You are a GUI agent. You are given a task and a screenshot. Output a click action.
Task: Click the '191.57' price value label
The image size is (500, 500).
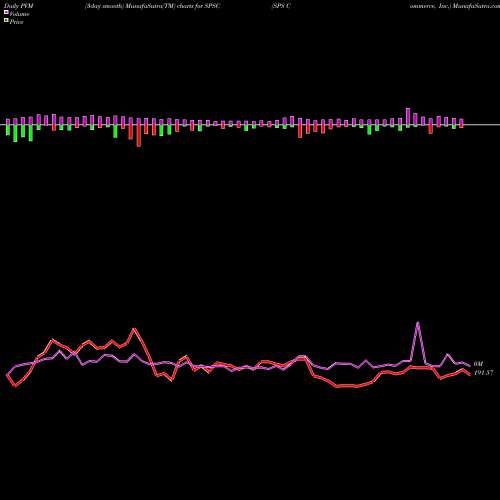point(483,373)
